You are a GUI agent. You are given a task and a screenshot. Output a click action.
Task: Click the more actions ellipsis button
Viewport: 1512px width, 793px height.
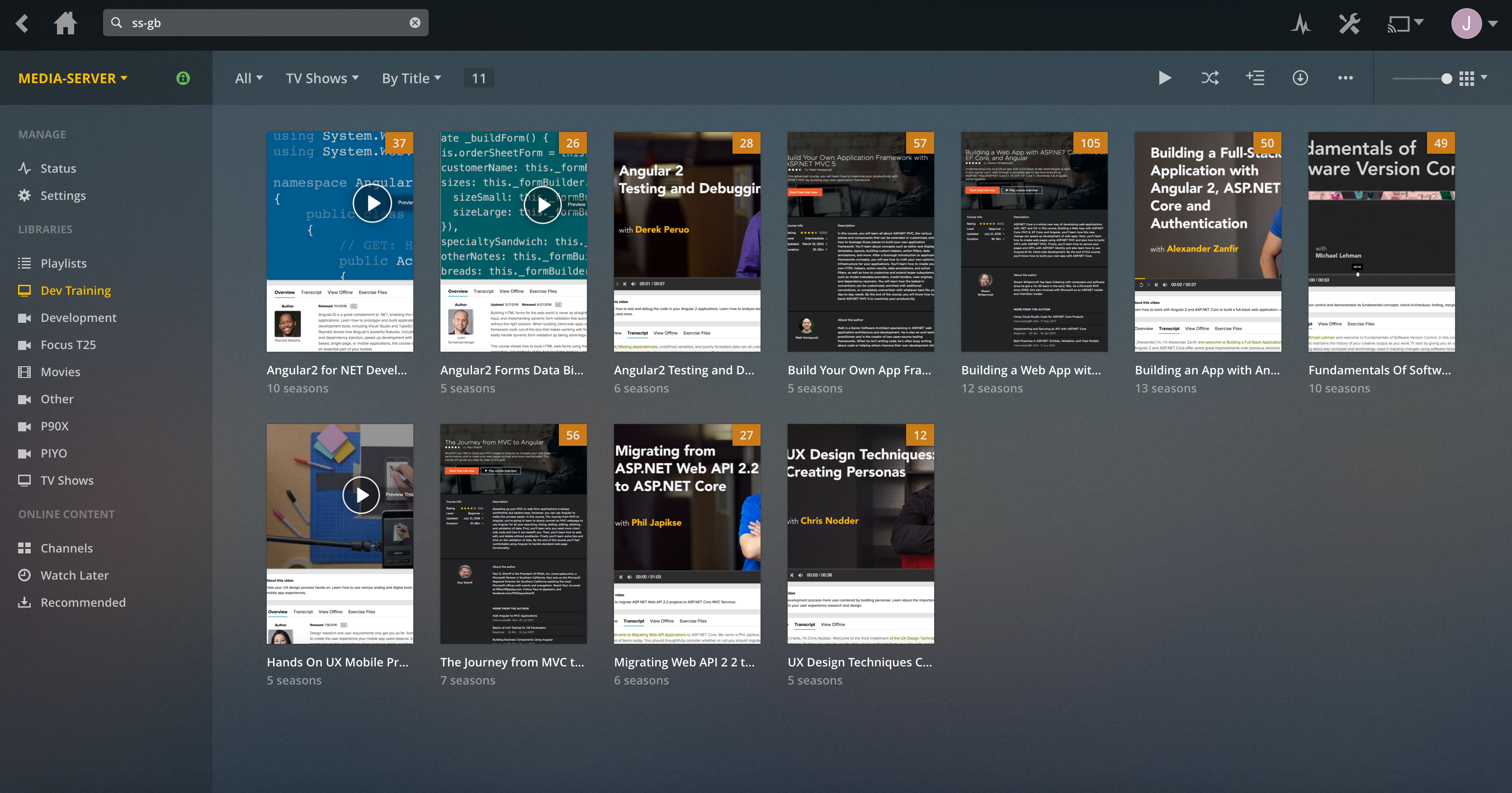(x=1345, y=78)
